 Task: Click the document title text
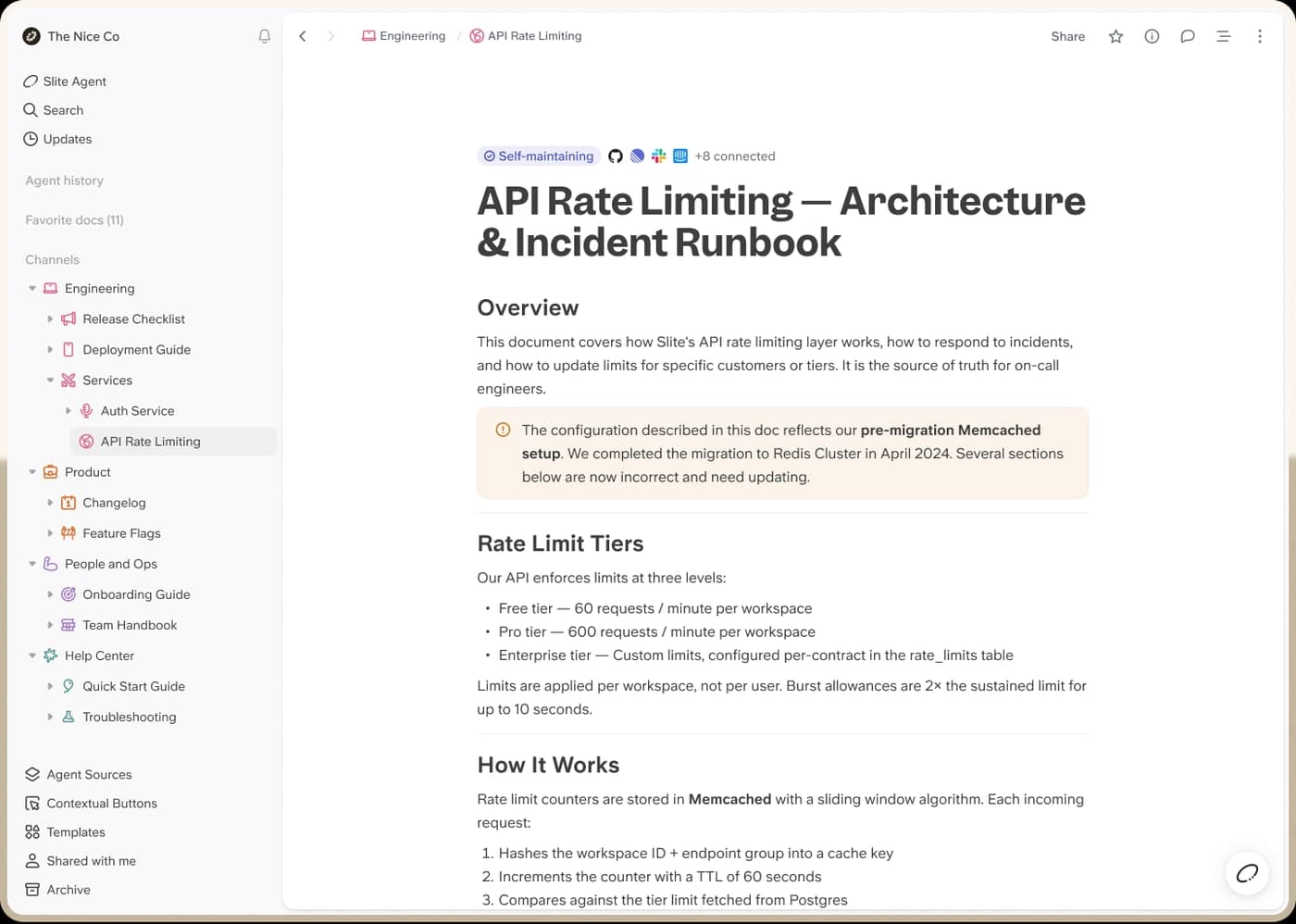[781, 221]
